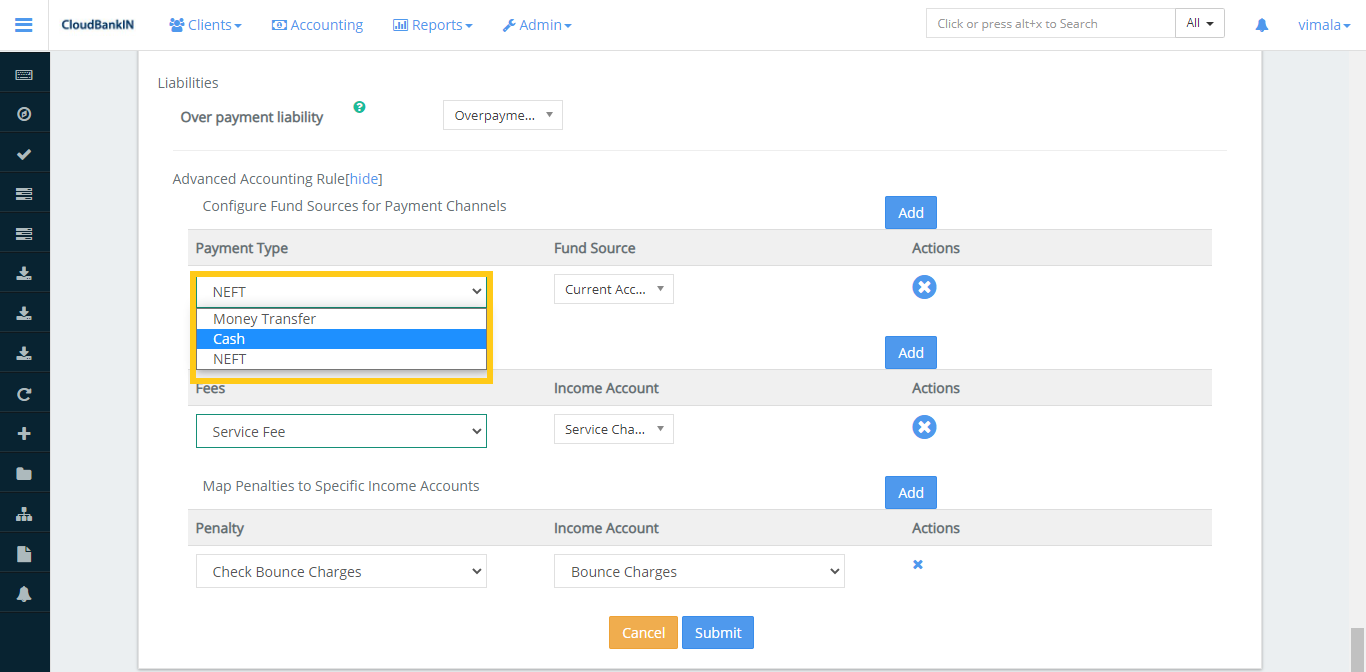Screen dimensions: 1366x672
Task: Open the Admin menu
Action: [x=537, y=24]
